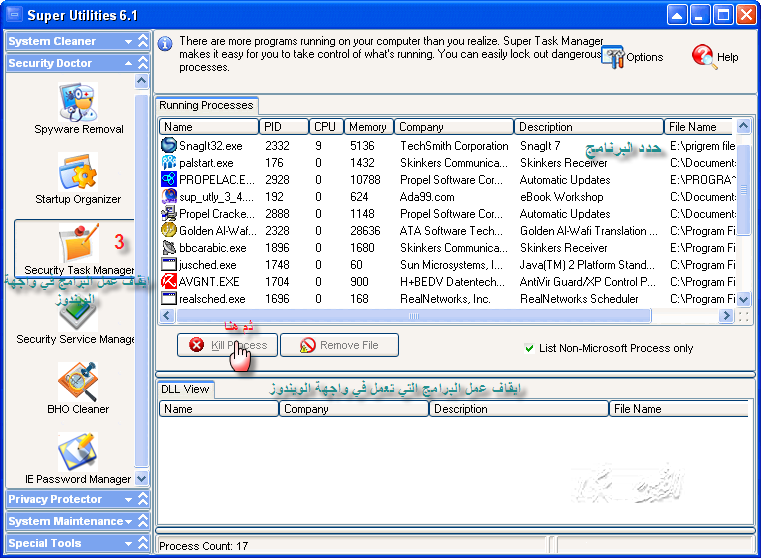Open the Spyware Removal tool icon
The image size is (761, 558).
78,102
